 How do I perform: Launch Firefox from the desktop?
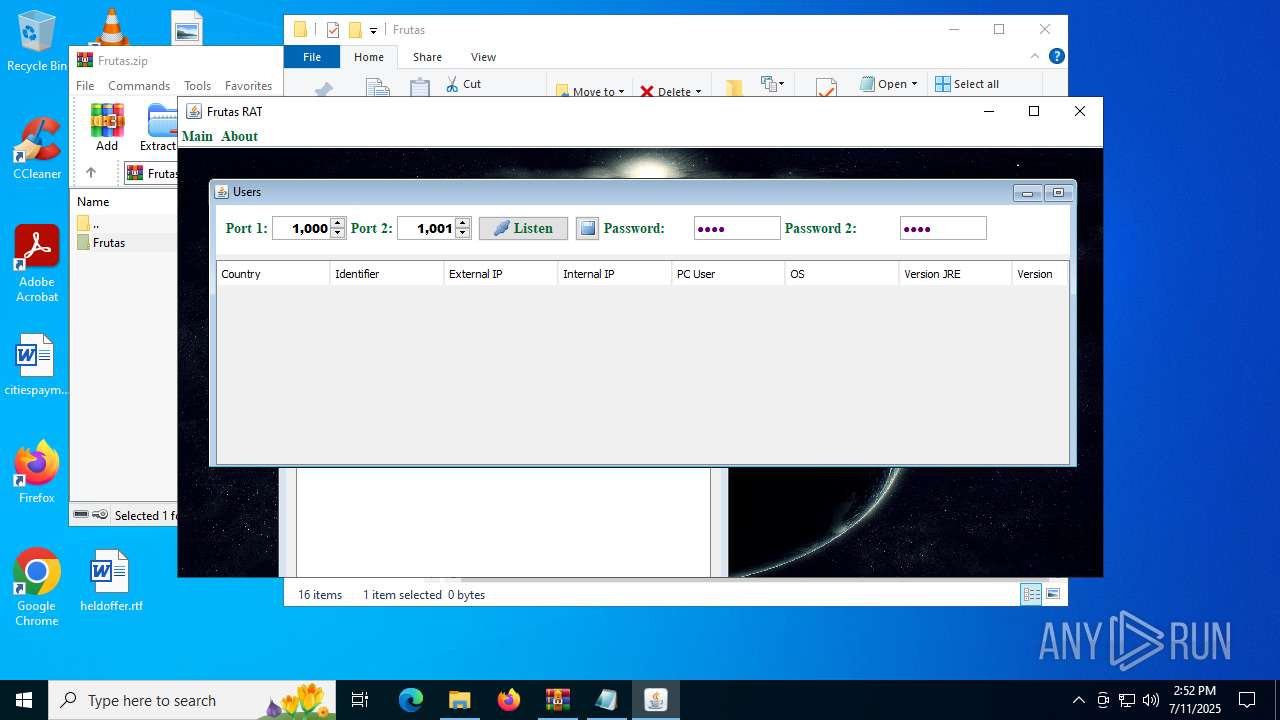coord(37,472)
